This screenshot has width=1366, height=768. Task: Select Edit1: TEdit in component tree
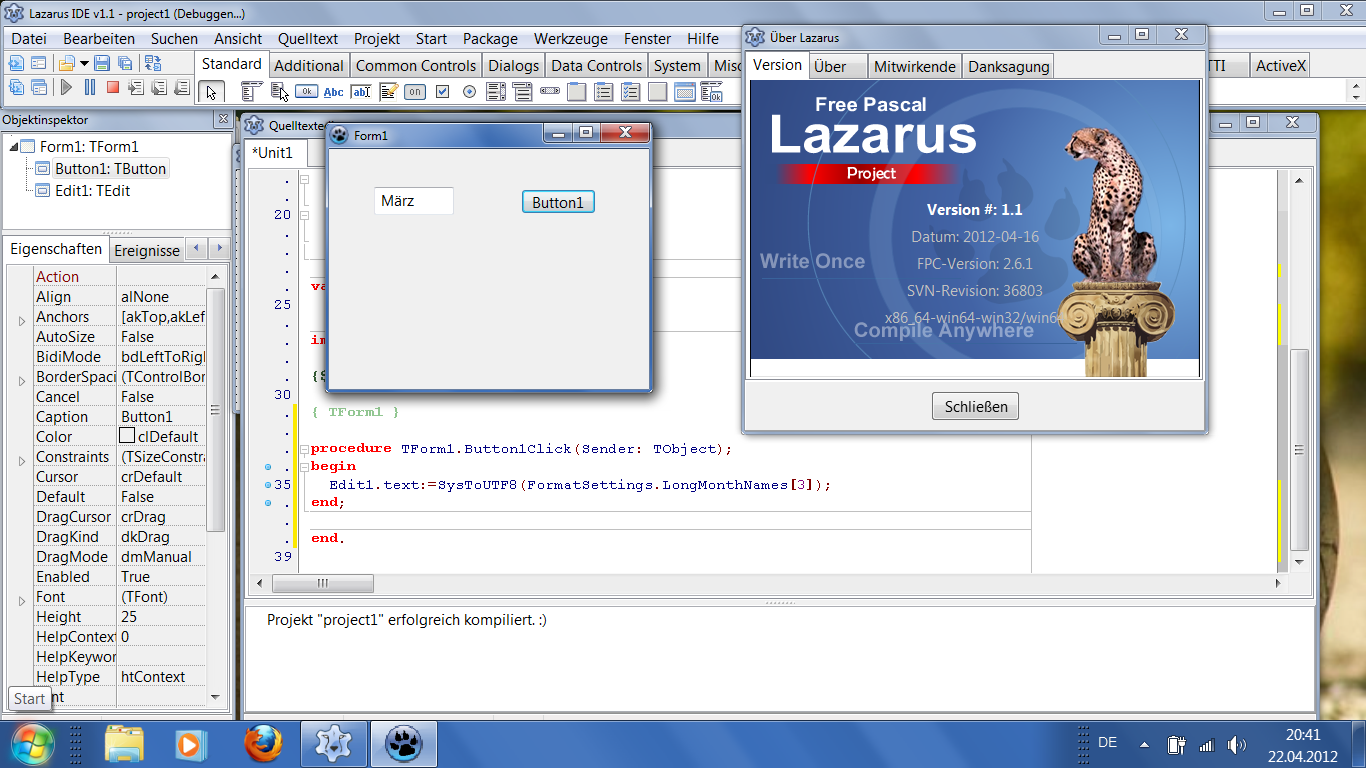point(93,190)
